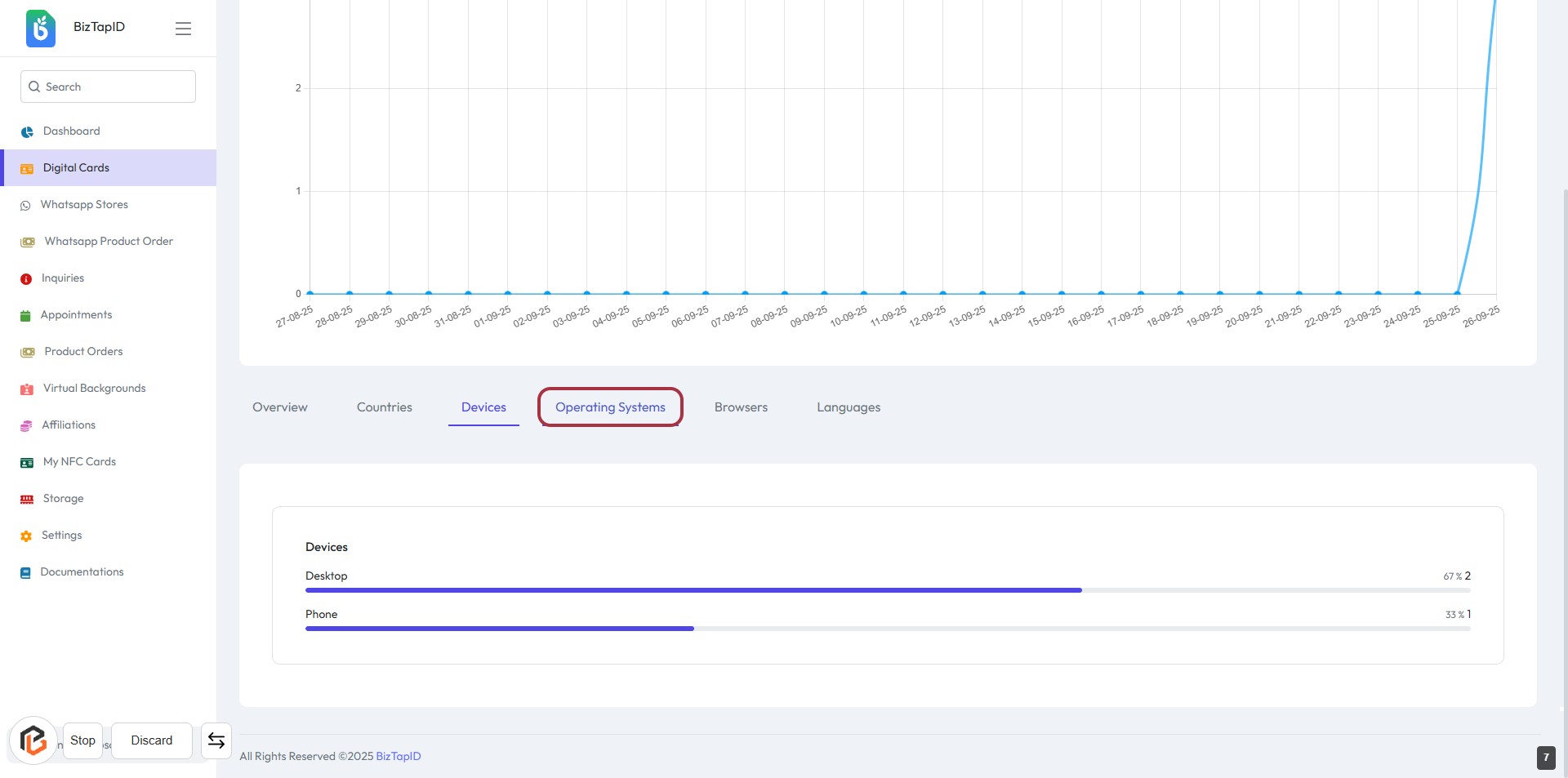Click the Storage icon in sidebar

27,500
